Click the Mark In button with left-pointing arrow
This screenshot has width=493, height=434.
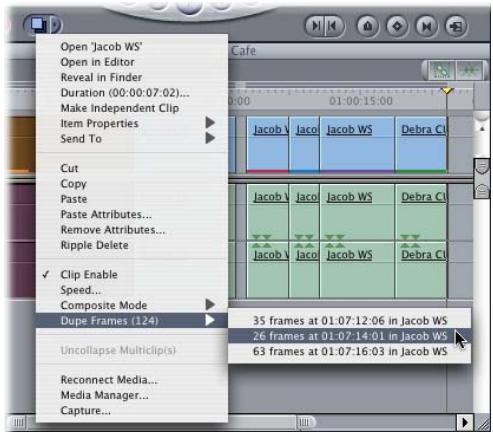tap(334, 25)
